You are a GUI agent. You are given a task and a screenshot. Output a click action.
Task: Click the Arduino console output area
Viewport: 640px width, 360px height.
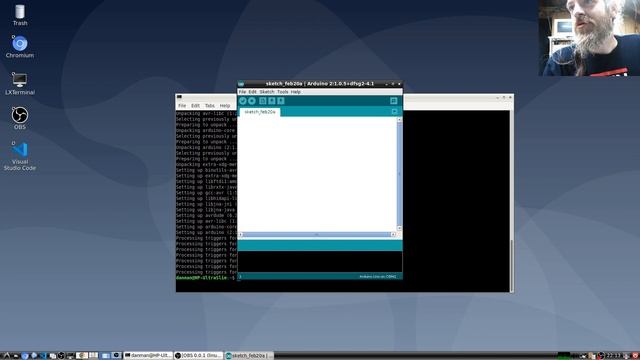coord(320,262)
